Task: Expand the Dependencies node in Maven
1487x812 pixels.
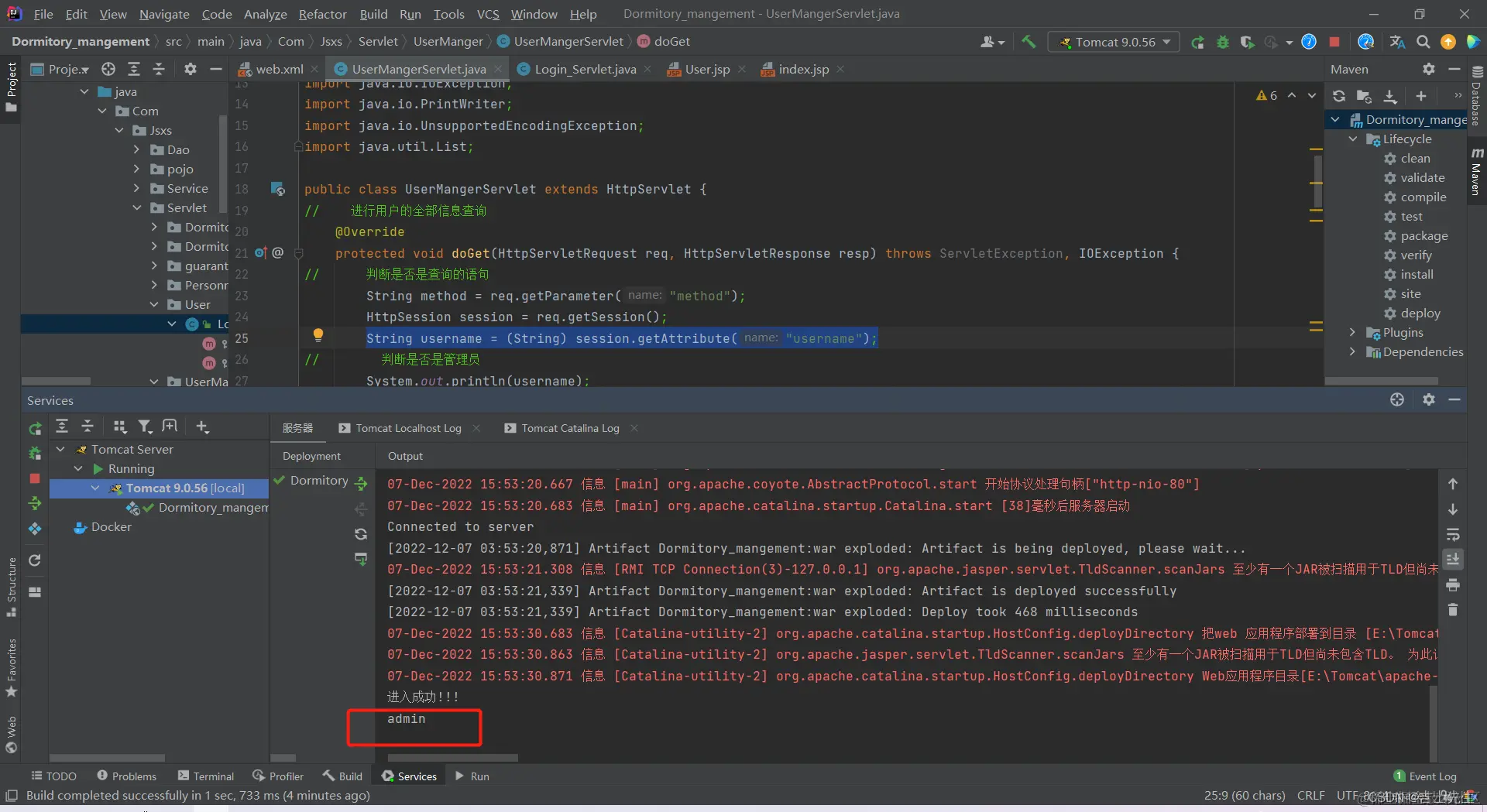Action: [1352, 352]
